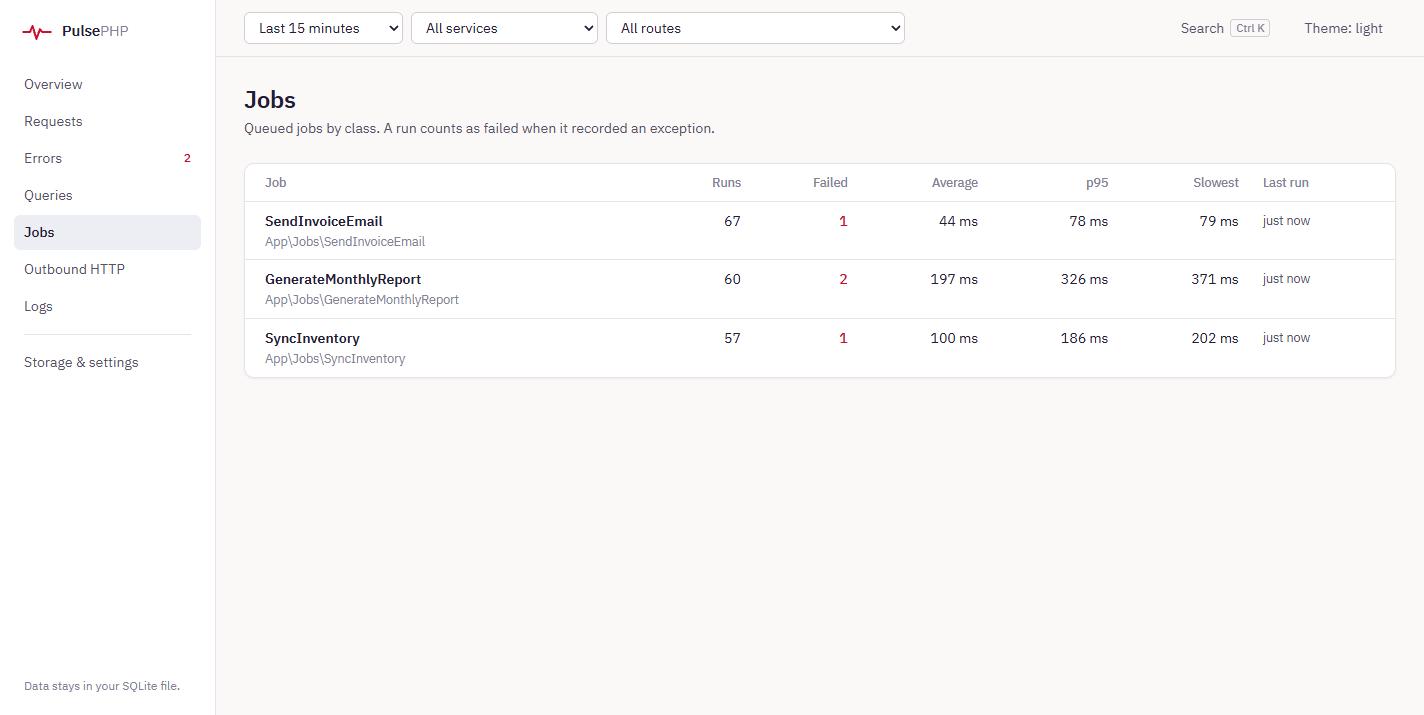Click the Failed column header
1424x715 pixels.
(x=830, y=183)
